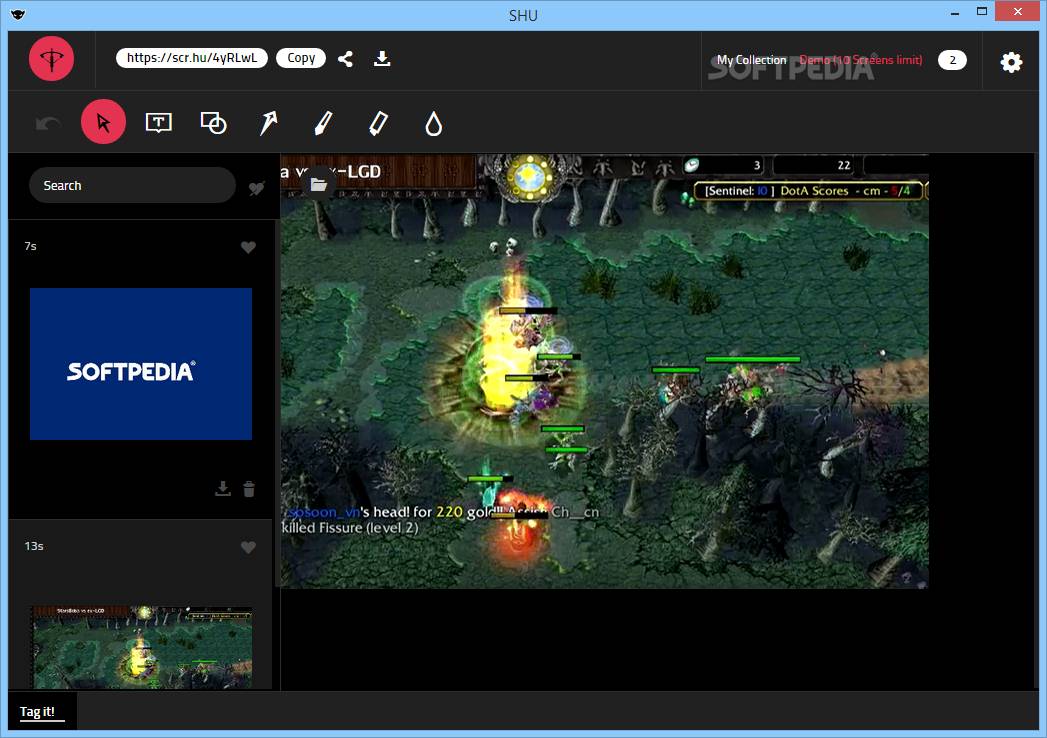Open settings with the gear icon
This screenshot has width=1047, height=738.
point(1011,62)
